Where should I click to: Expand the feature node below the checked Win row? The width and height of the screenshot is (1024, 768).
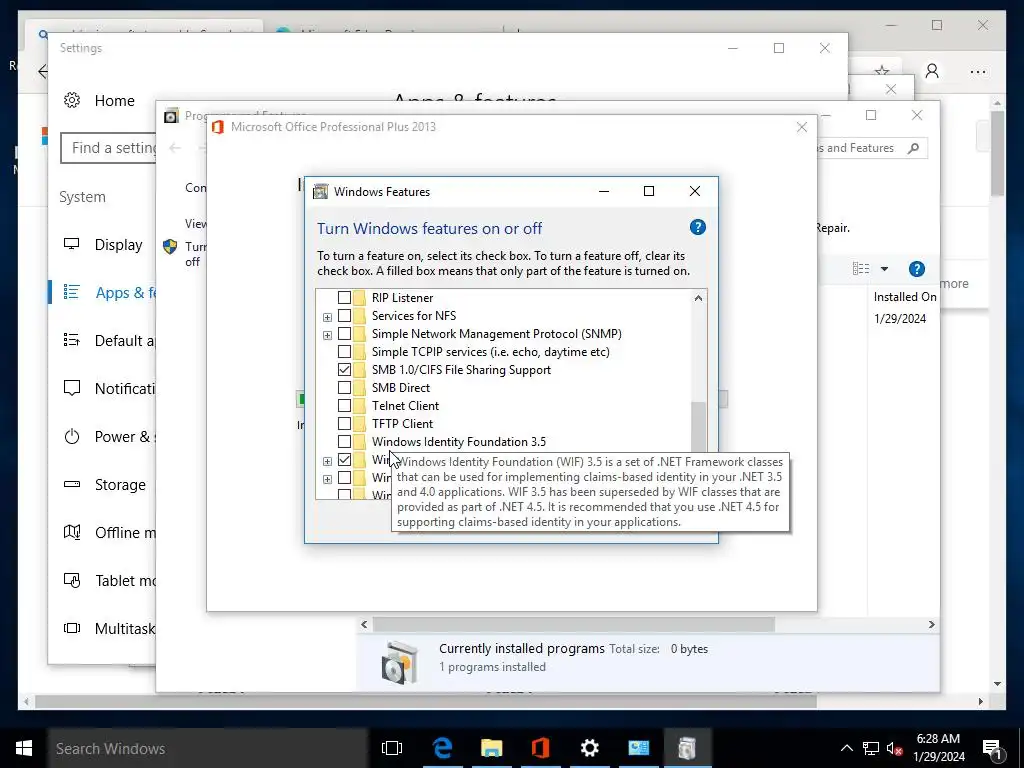[x=327, y=479]
